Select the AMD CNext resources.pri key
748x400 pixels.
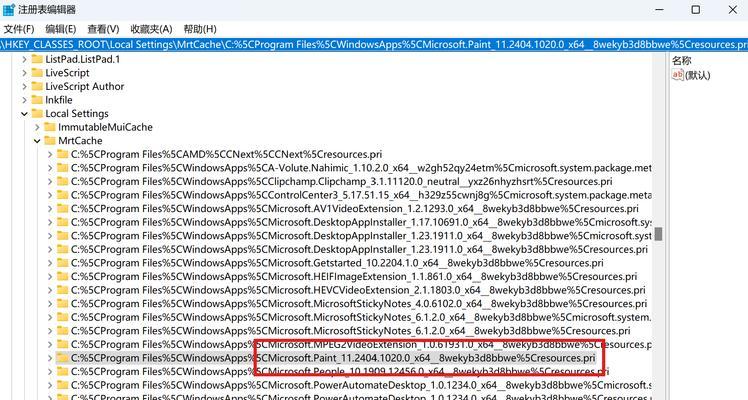point(226,154)
